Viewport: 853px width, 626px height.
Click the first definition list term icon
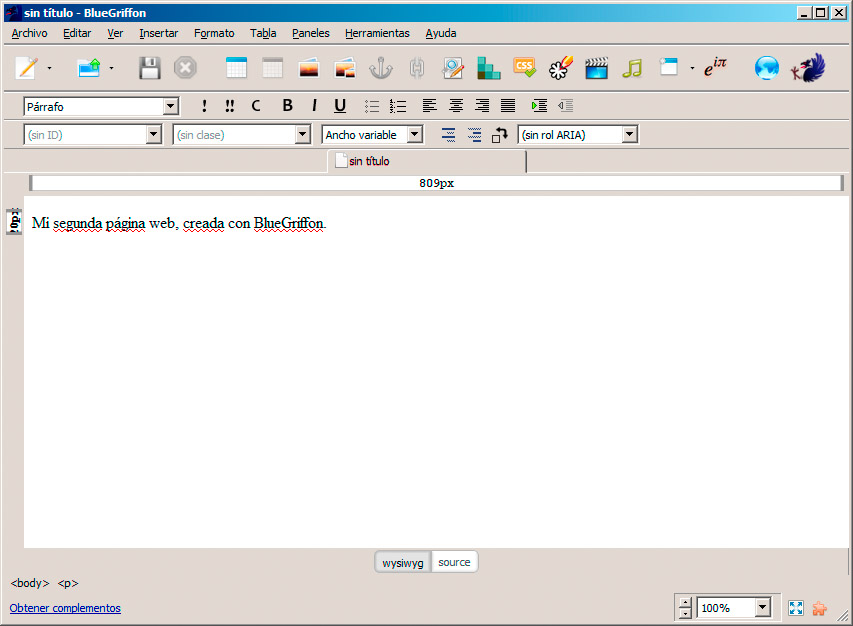tap(448, 135)
